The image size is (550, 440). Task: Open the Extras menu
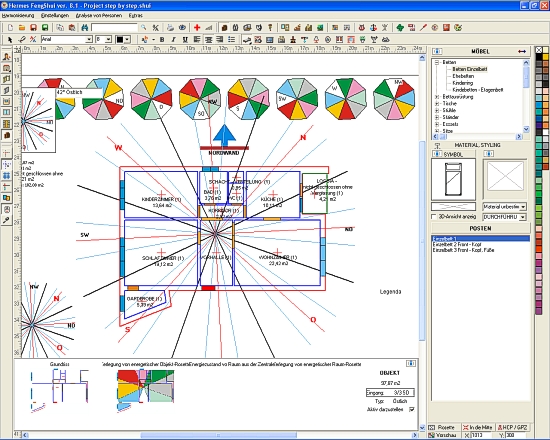(x=135, y=15)
